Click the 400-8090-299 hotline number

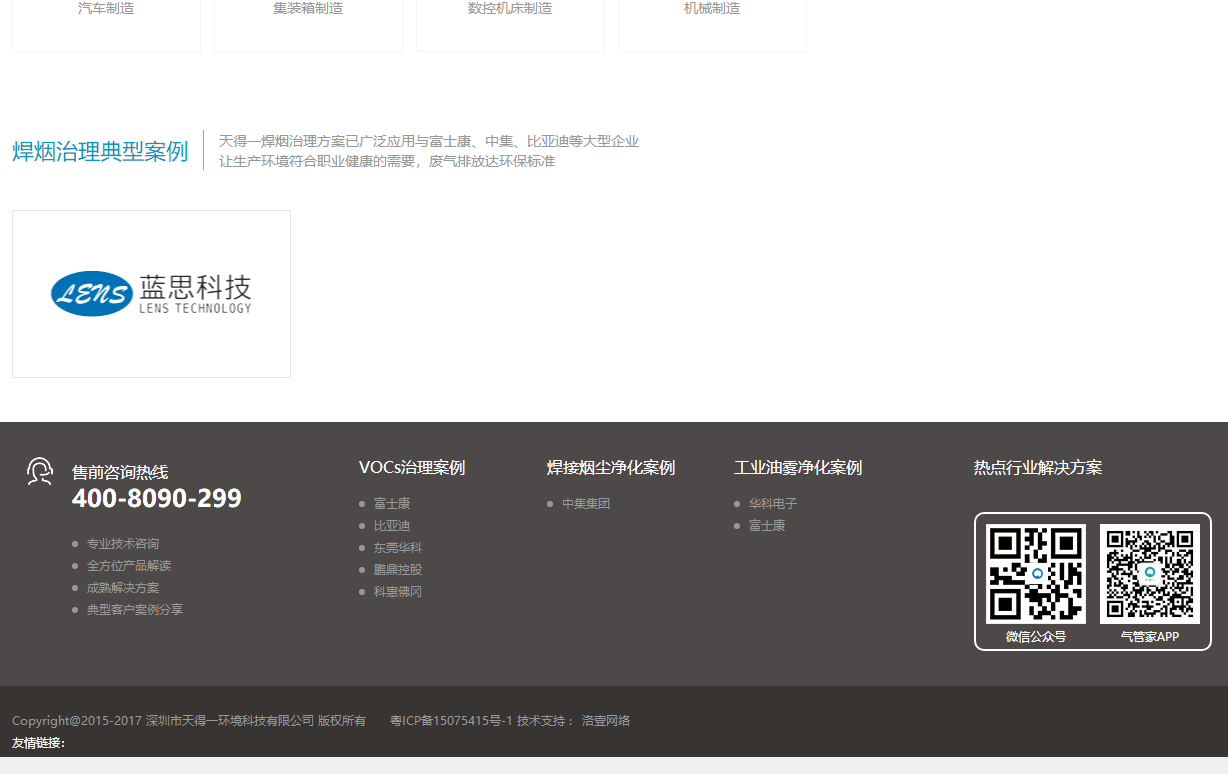(x=156, y=497)
